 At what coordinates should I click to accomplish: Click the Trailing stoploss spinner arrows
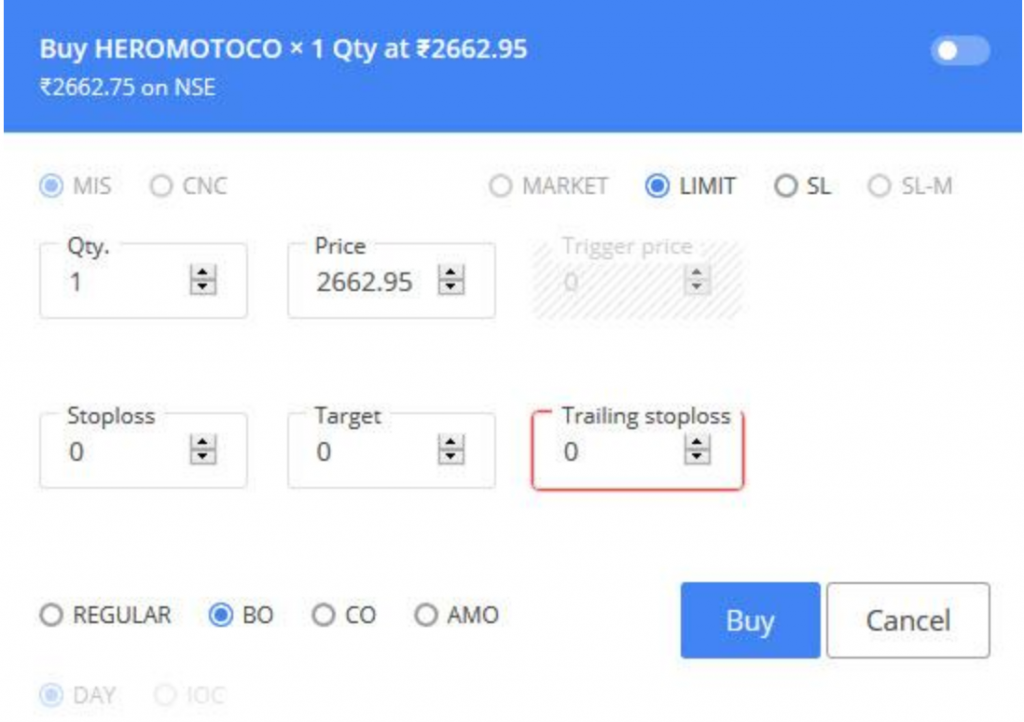[x=696, y=453]
